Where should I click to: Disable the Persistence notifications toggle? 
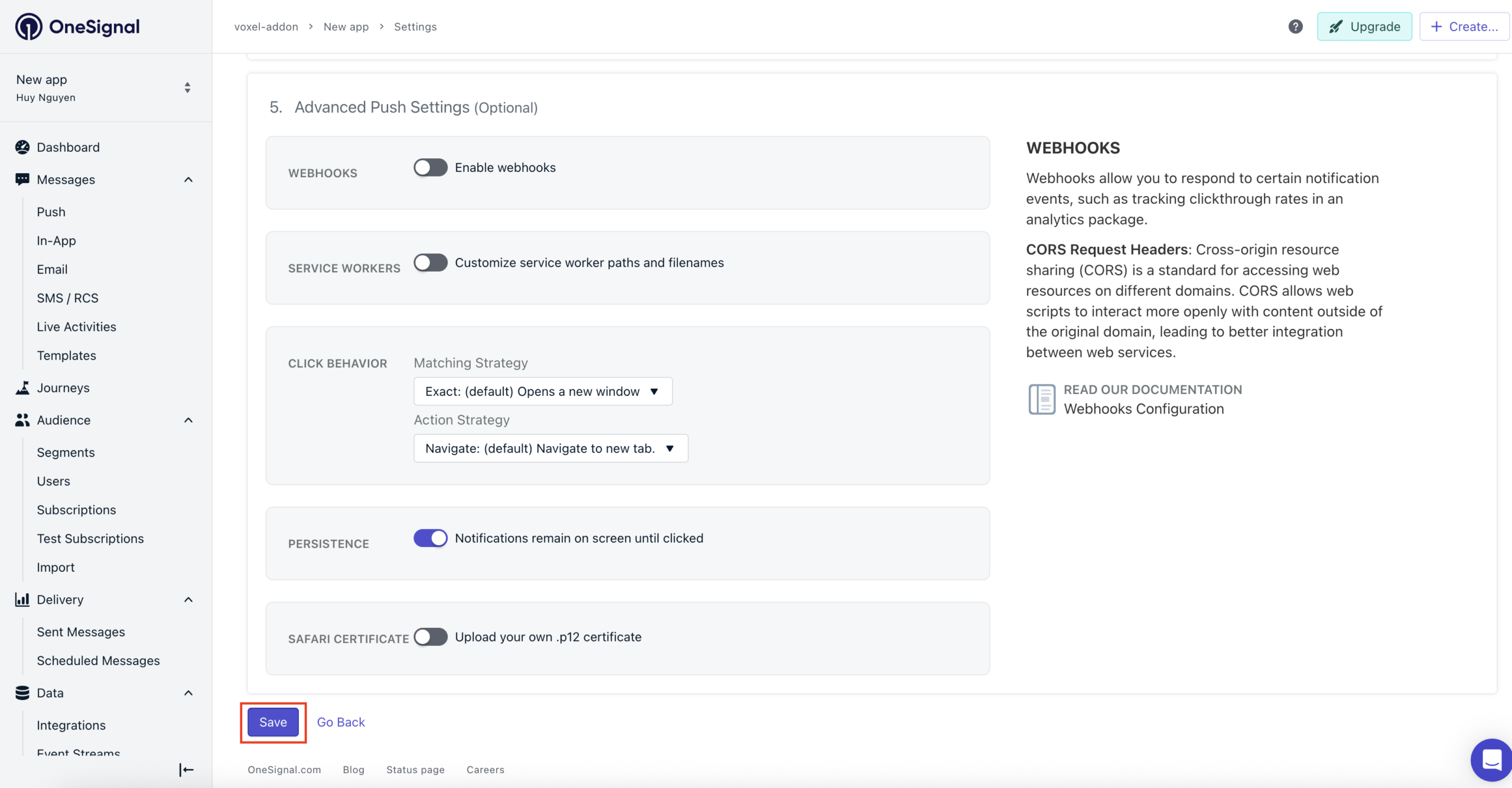(431, 538)
